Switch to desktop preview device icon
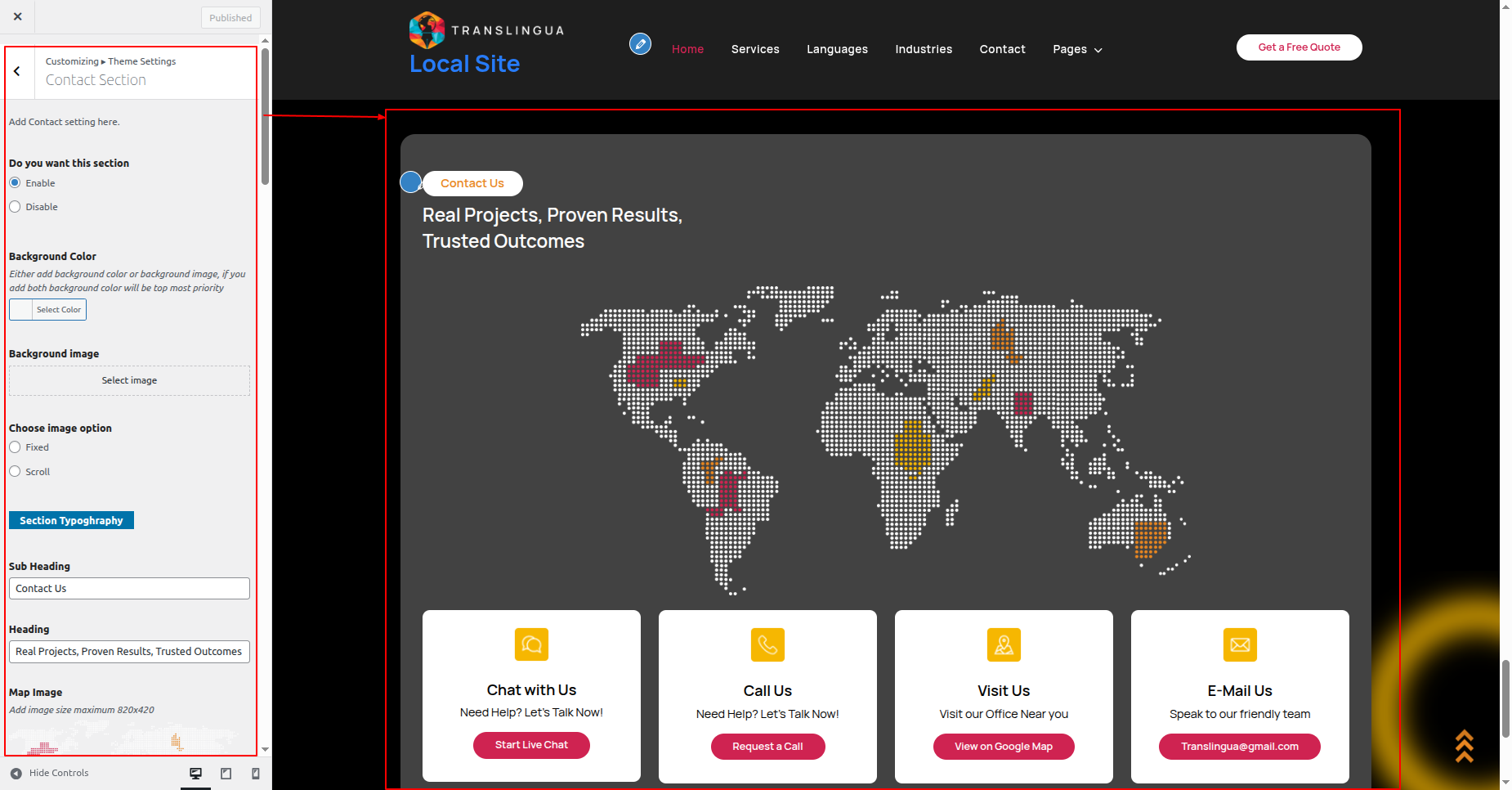 click(x=196, y=774)
